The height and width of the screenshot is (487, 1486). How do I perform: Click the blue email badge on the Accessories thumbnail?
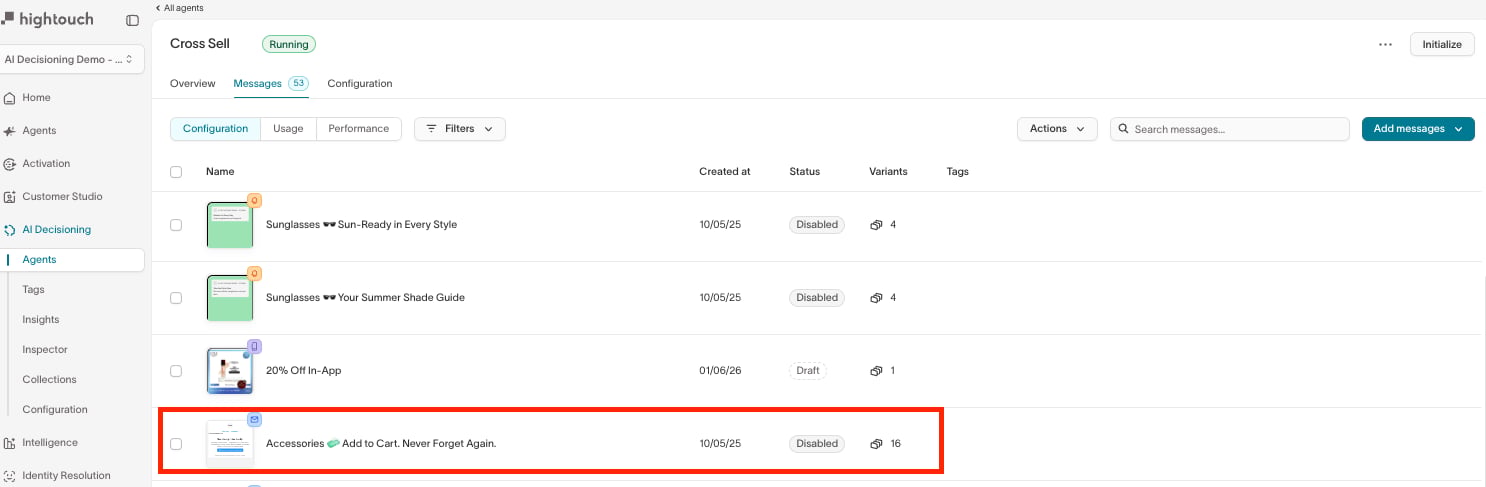click(x=254, y=419)
